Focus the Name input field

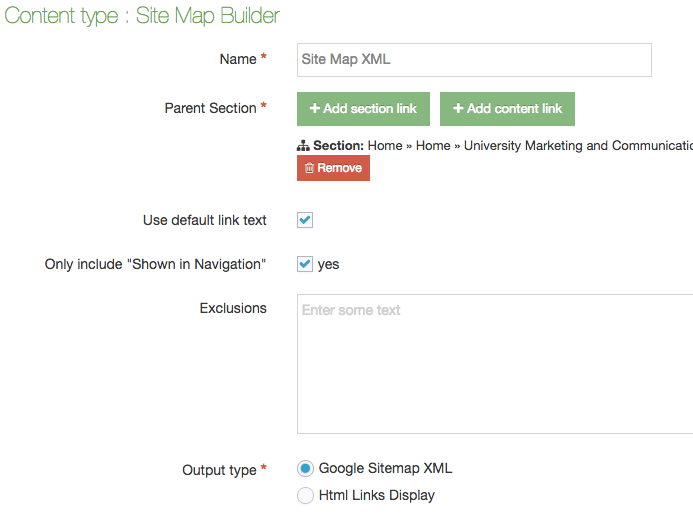(474, 60)
